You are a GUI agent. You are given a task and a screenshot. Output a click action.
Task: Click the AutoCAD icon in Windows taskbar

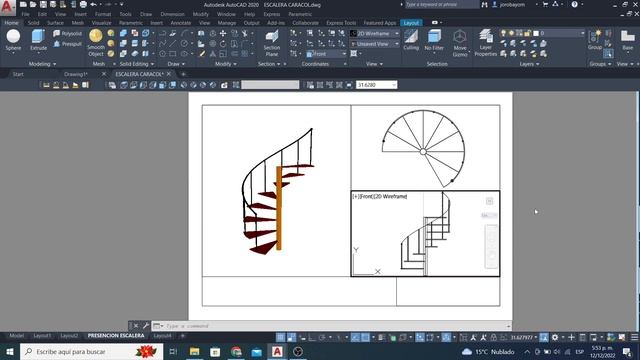[x=277, y=351]
